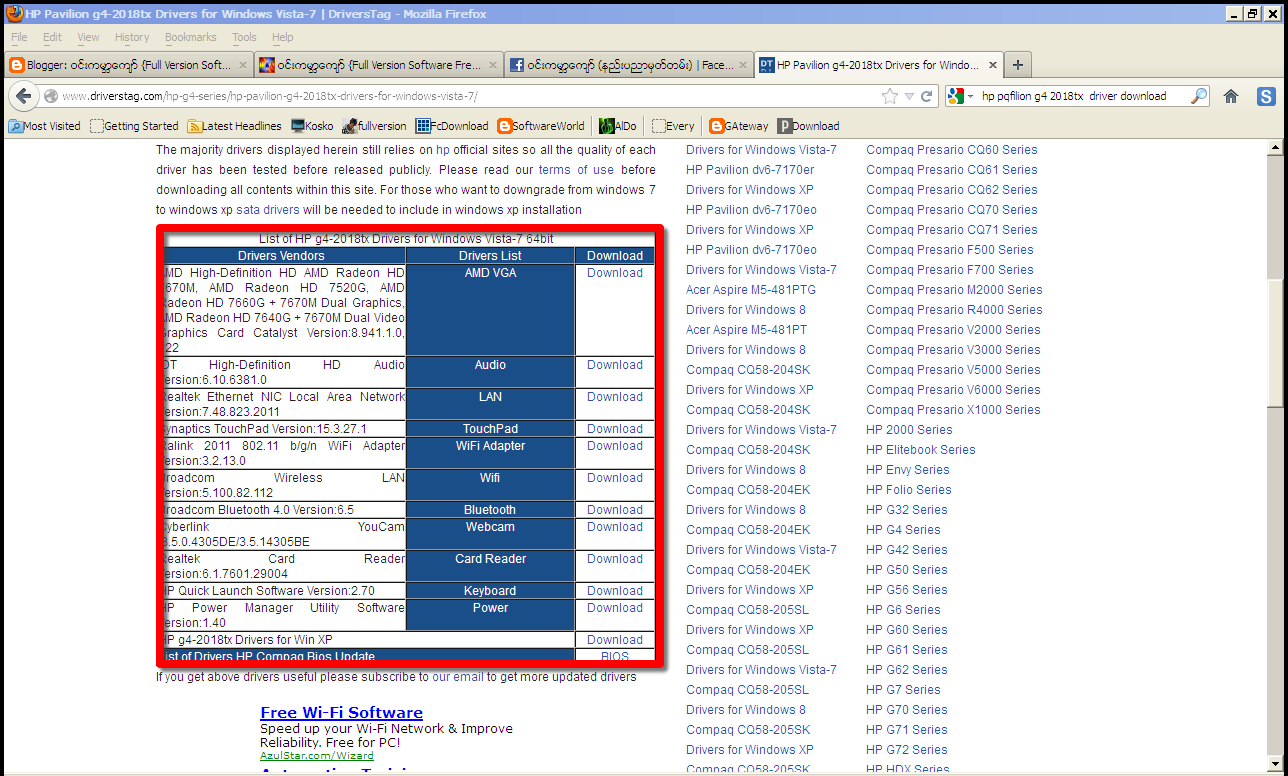Go back using the browser Back arrow
Image resolution: width=1288 pixels, height=776 pixels.
(24, 96)
